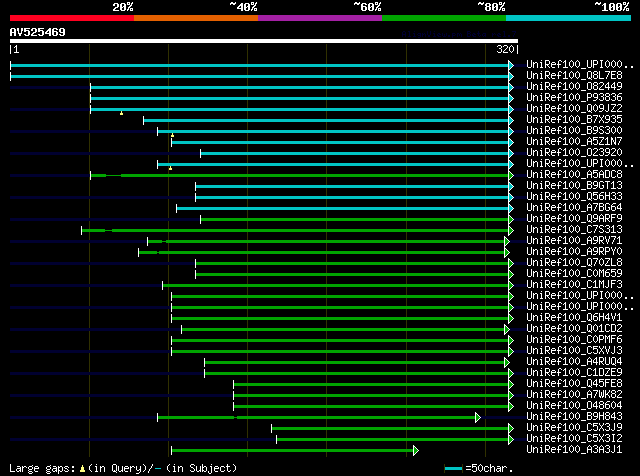Select the UniRef100_A5ADC8 label
Viewport: 640px width, 476px height.
(574, 175)
